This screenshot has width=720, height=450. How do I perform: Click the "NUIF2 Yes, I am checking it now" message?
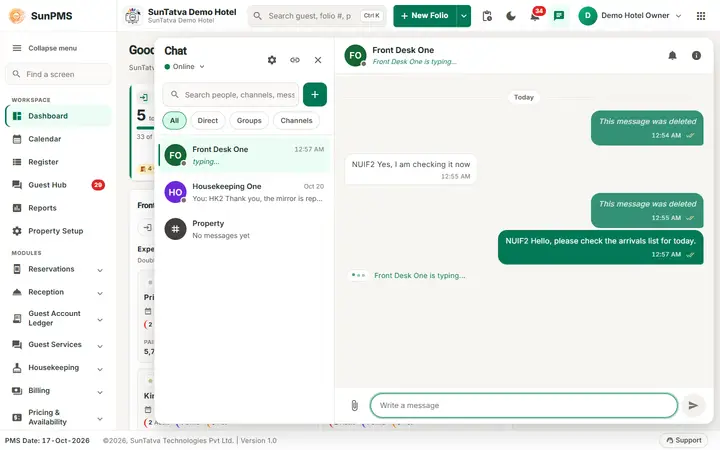[411, 169]
